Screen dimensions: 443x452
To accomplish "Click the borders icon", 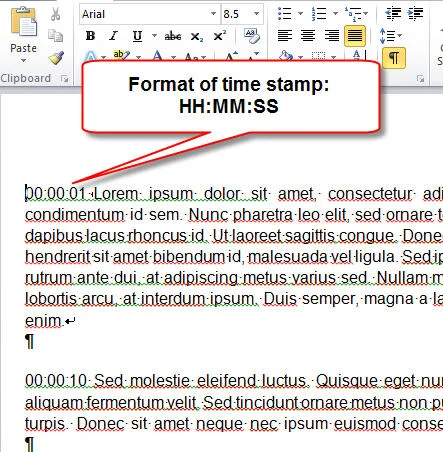I will [x=318, y=55].
